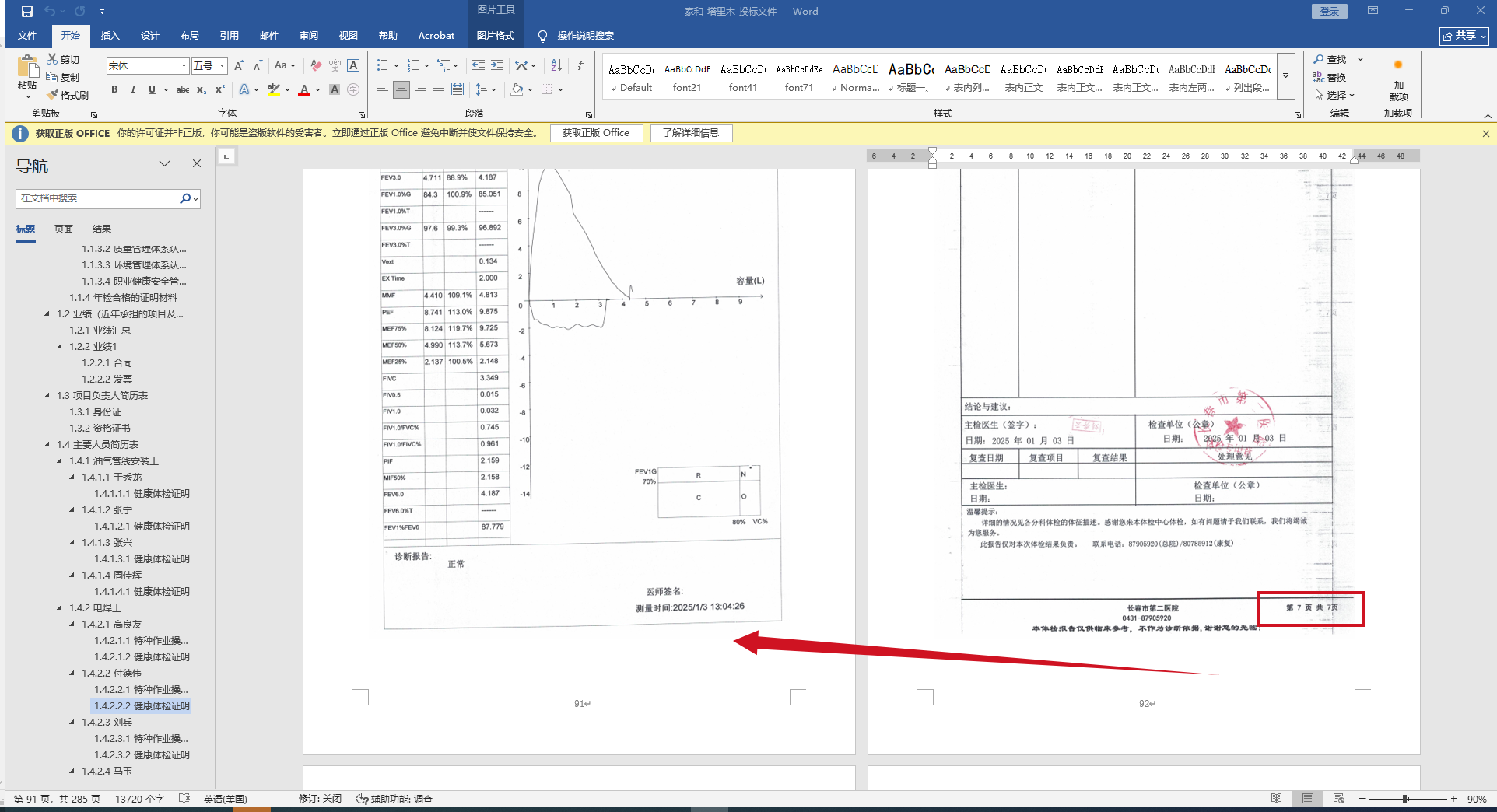Toggle bold formatting
Viewport: 1497px width, 812px height.
click(x=114, y=90)
